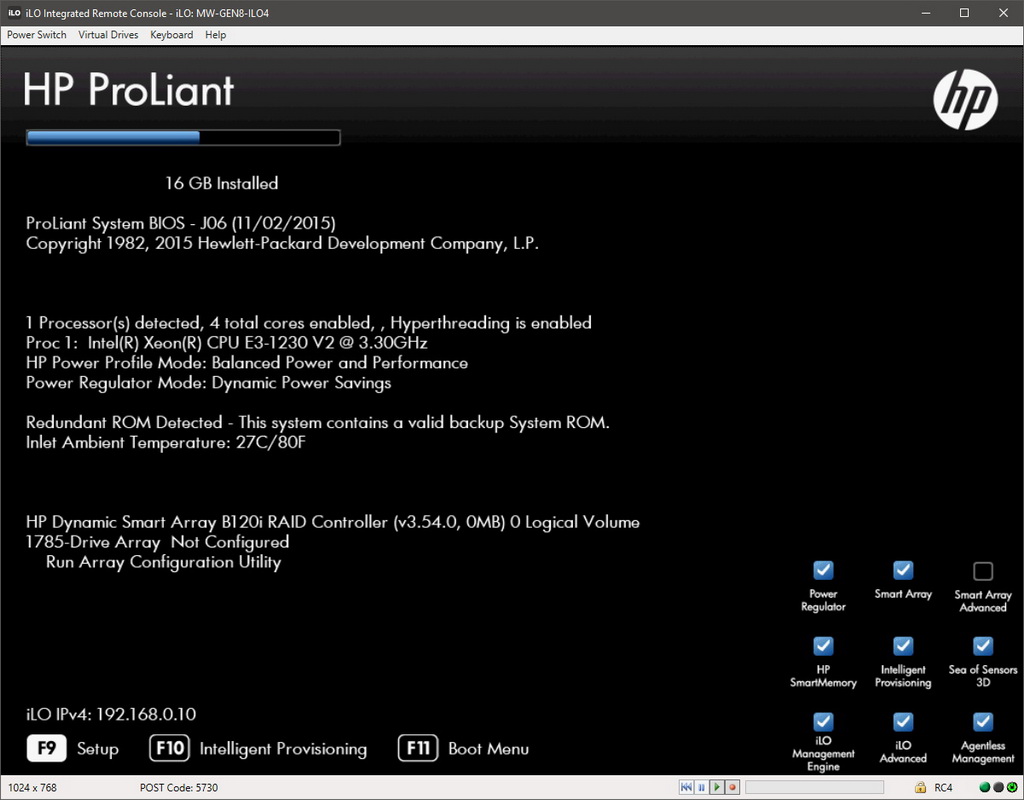Image resolution: width=1024 pixels, height=800 pixels.
Task: Click the 1024 x 768 resolution text
Action: tap(32, 788)
